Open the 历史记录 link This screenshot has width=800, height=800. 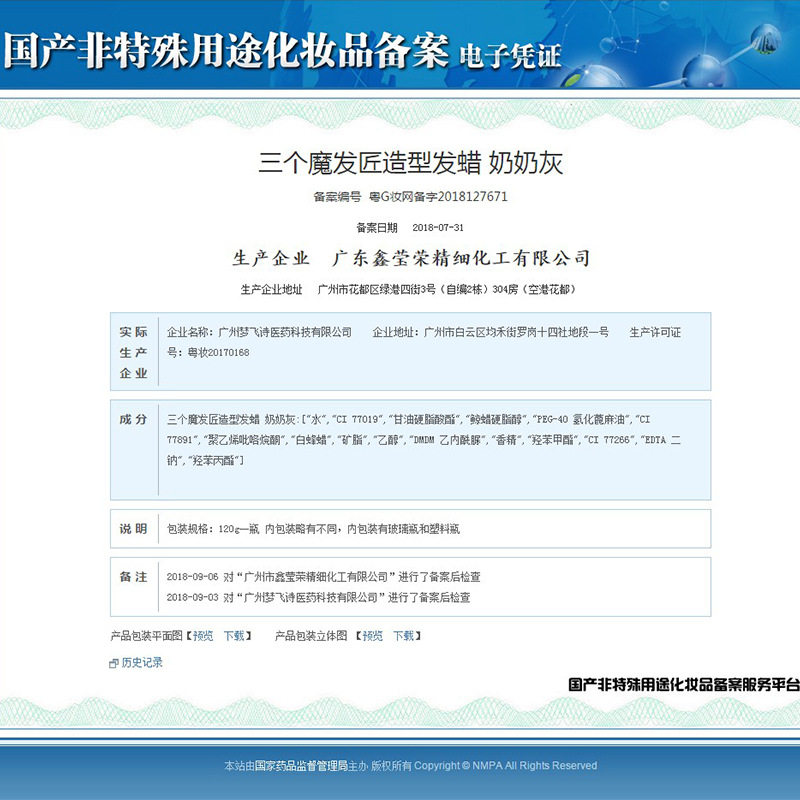tap(142, 662)
